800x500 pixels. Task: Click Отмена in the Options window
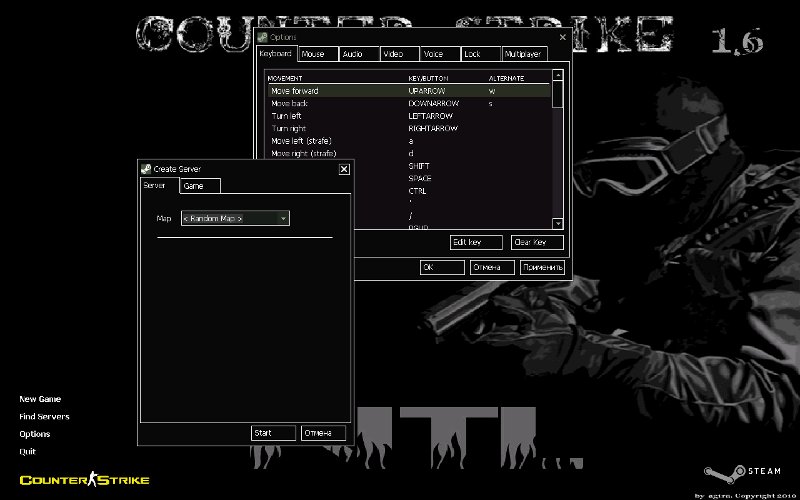coord(492,267)
